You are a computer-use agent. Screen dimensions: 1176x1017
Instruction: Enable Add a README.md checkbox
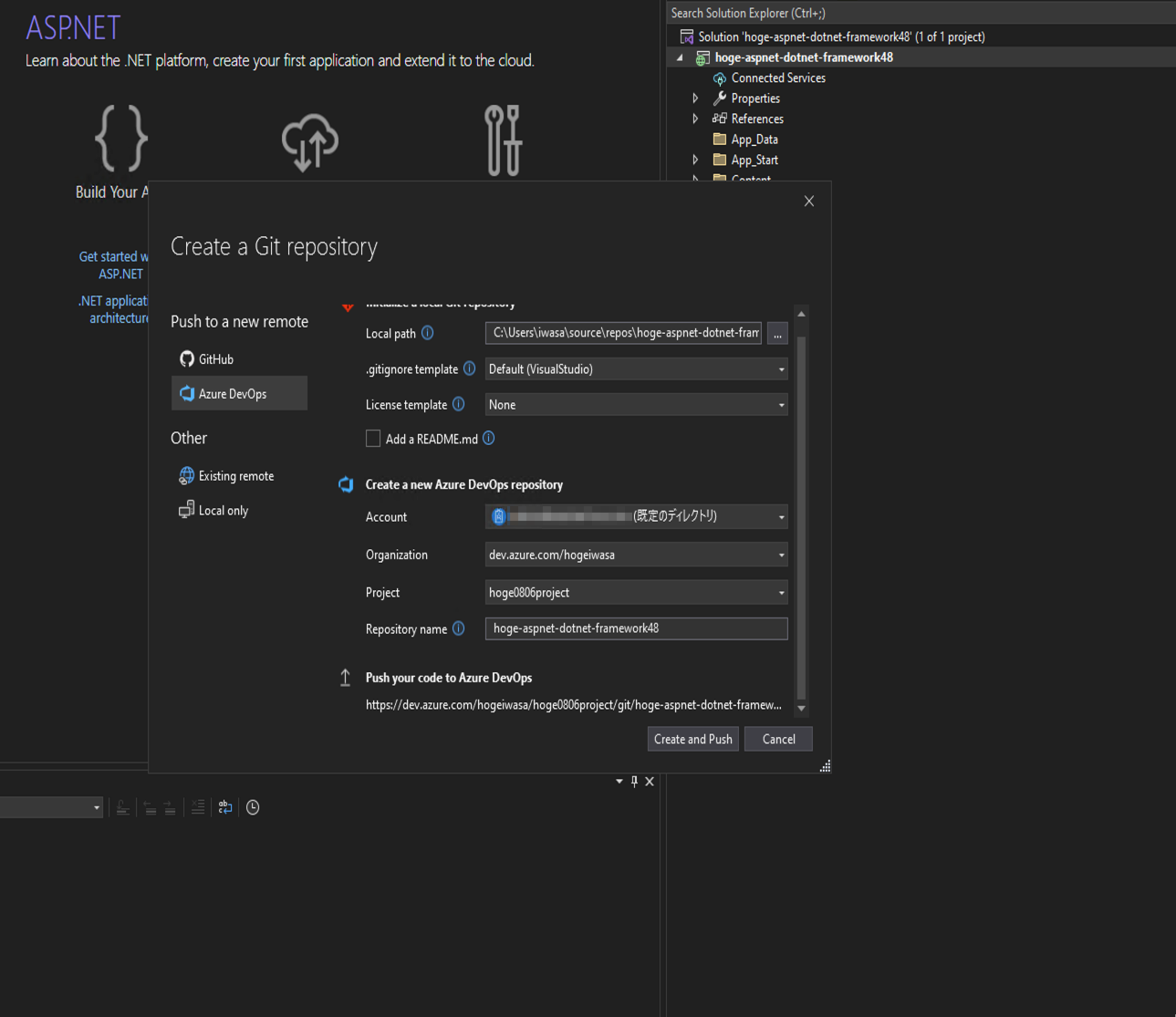373,439
